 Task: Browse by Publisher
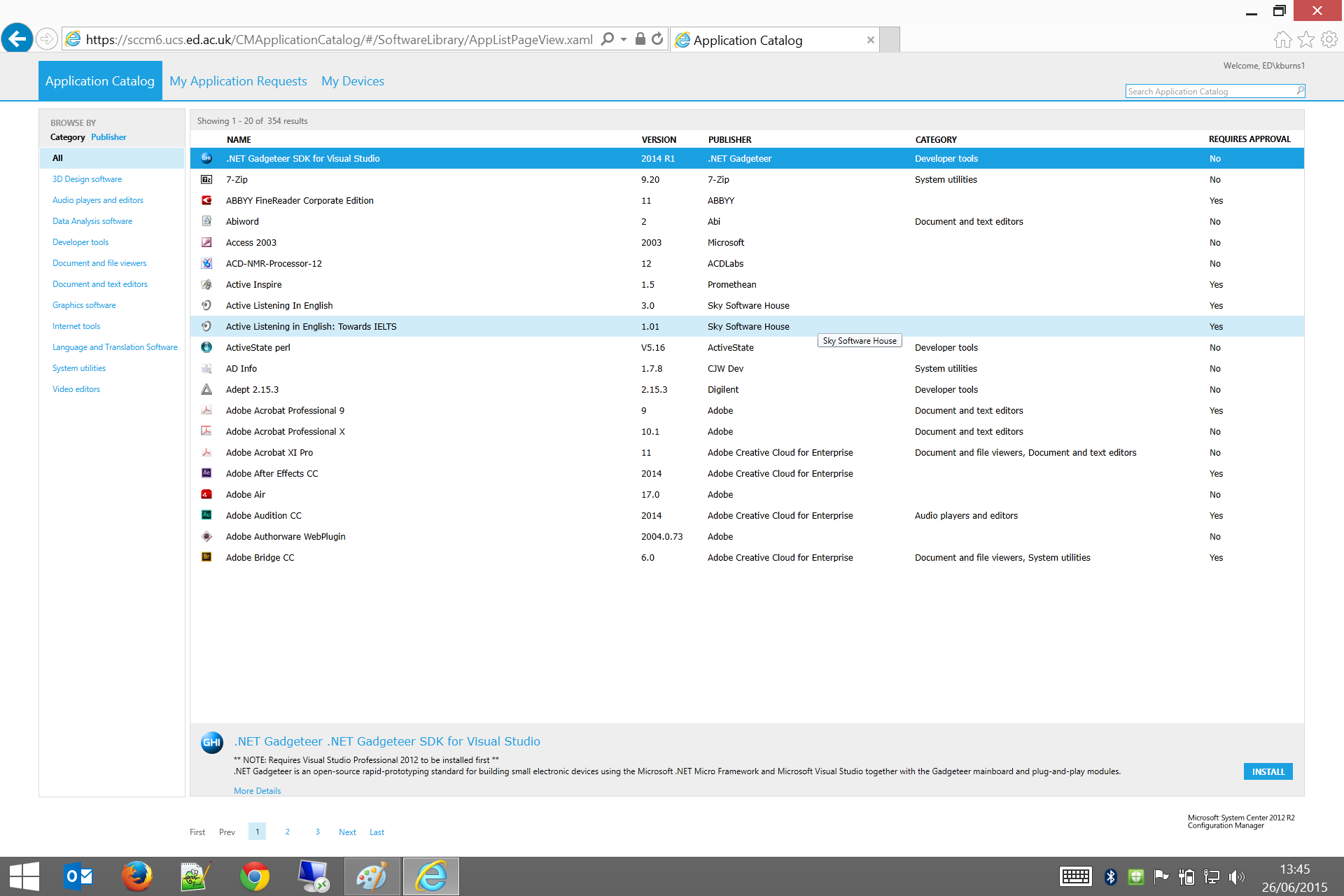pos(108,137)
